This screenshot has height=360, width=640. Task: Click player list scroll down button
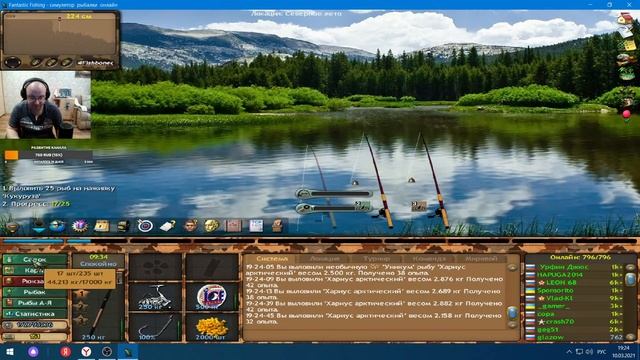(x=630, y=337)
